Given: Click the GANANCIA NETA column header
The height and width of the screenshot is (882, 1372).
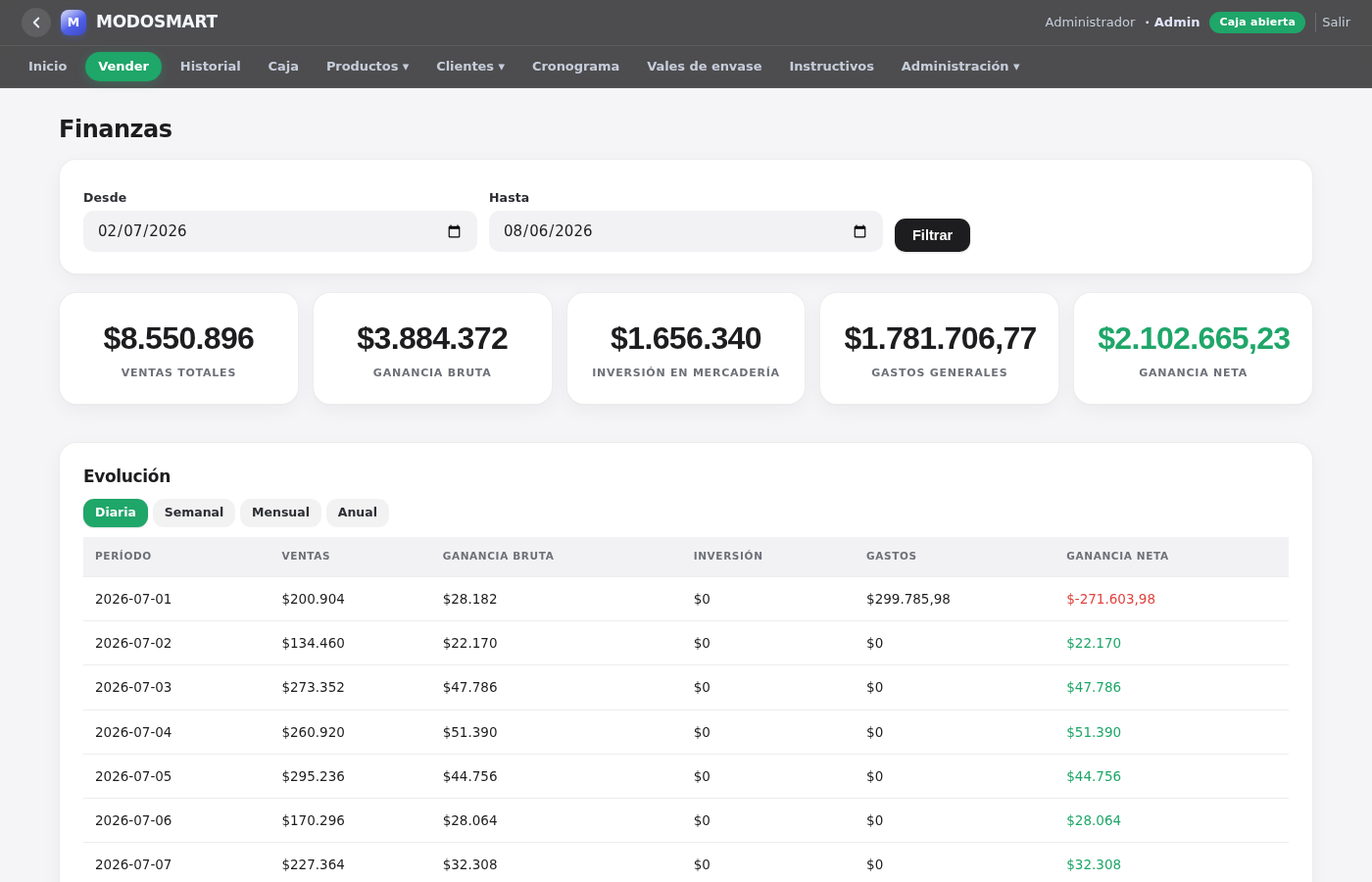Looking at the screenshot, I should pos(1117,556).
